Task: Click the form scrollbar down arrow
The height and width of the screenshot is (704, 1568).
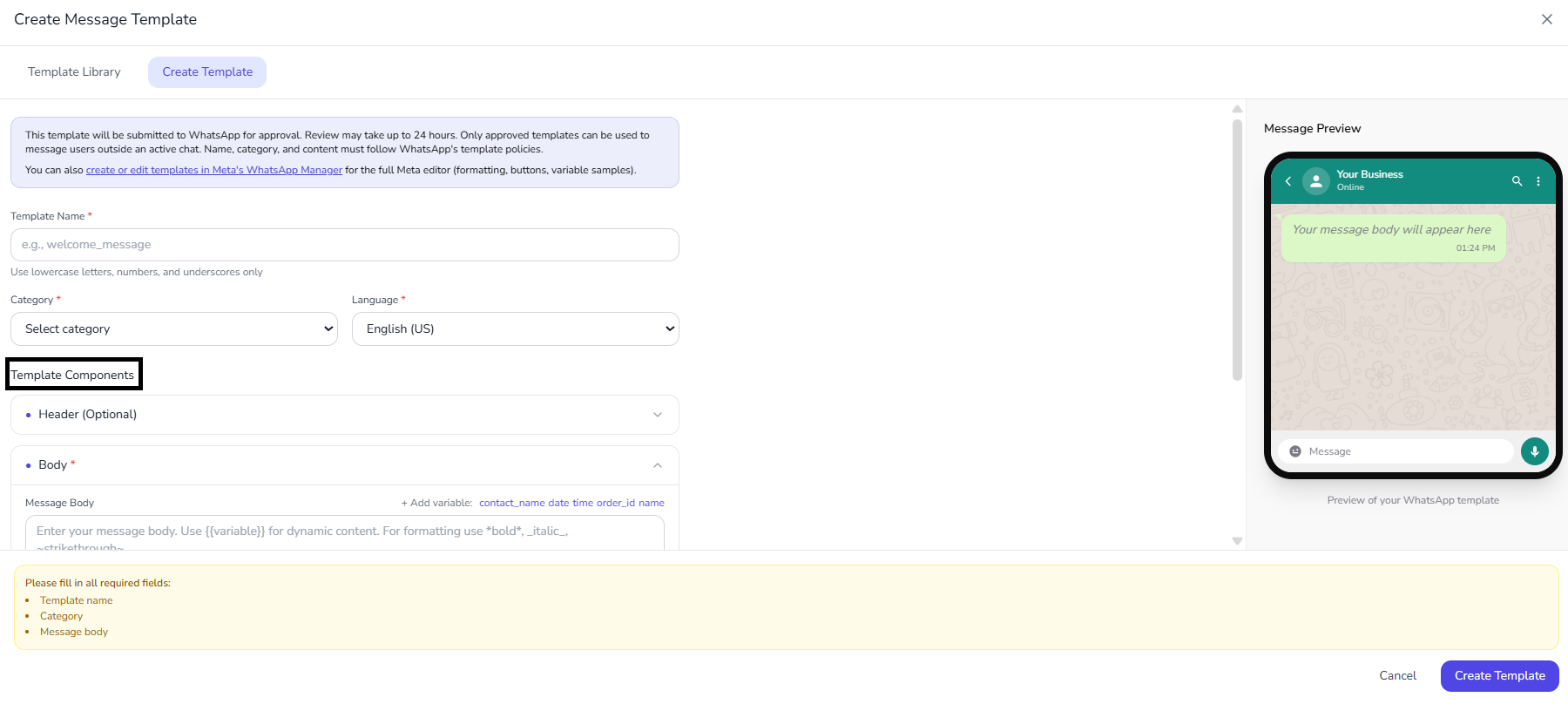Action: (x=1237, y=541)
